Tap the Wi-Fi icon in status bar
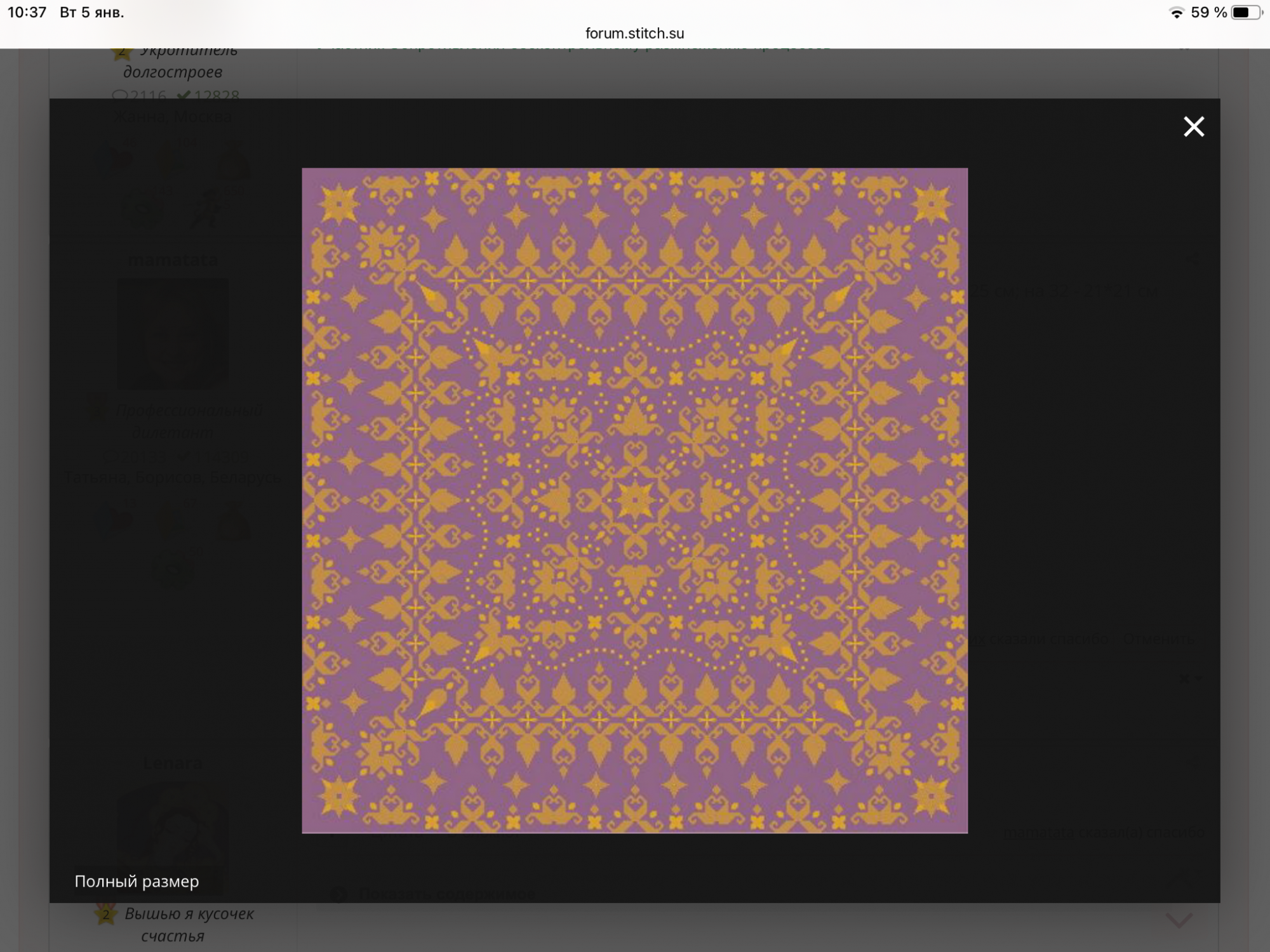The height and width of the screenshot is (952, 1270). click(1176, 13)
